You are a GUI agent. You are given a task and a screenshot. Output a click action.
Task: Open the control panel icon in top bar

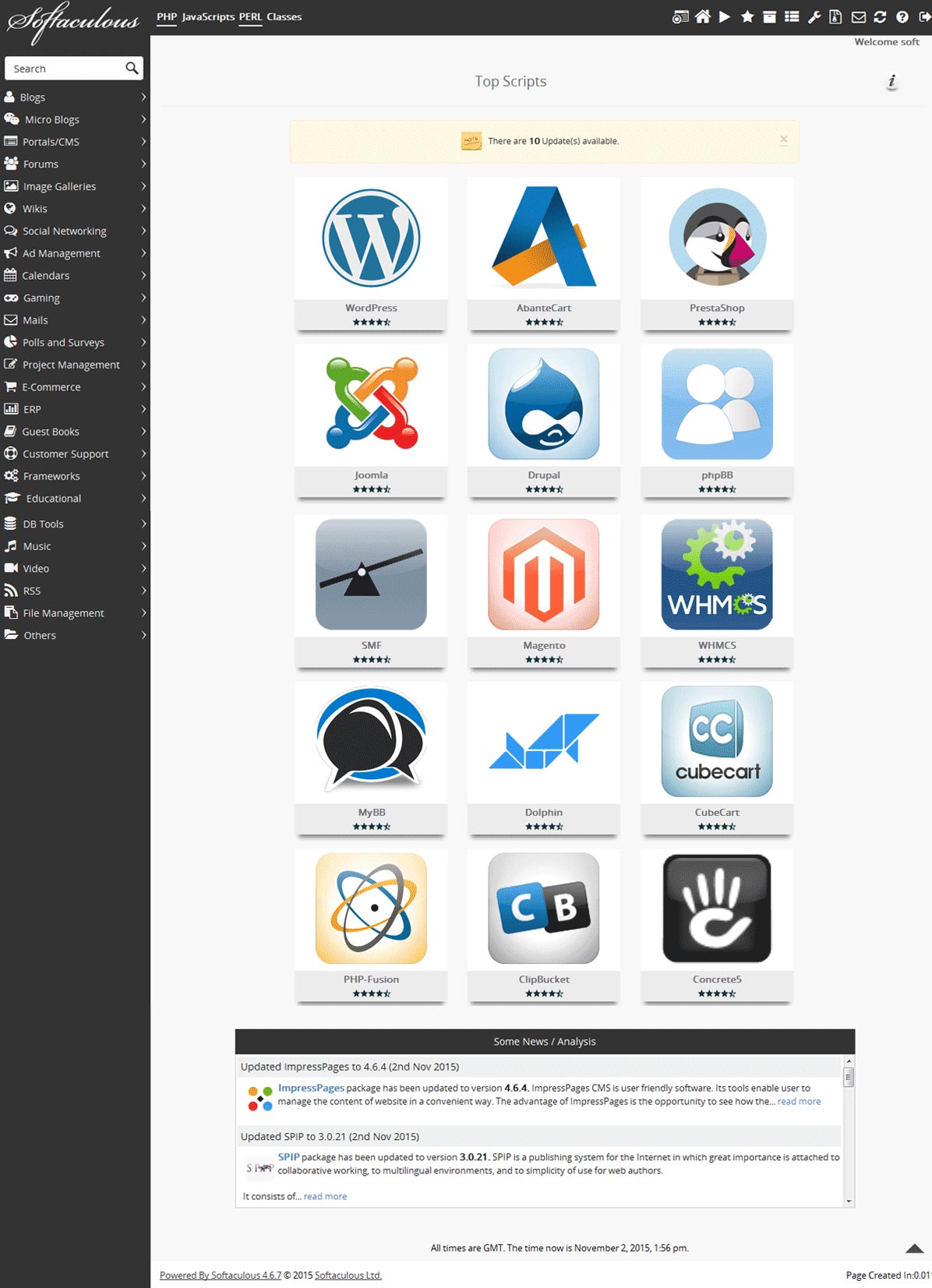(680, 17)
